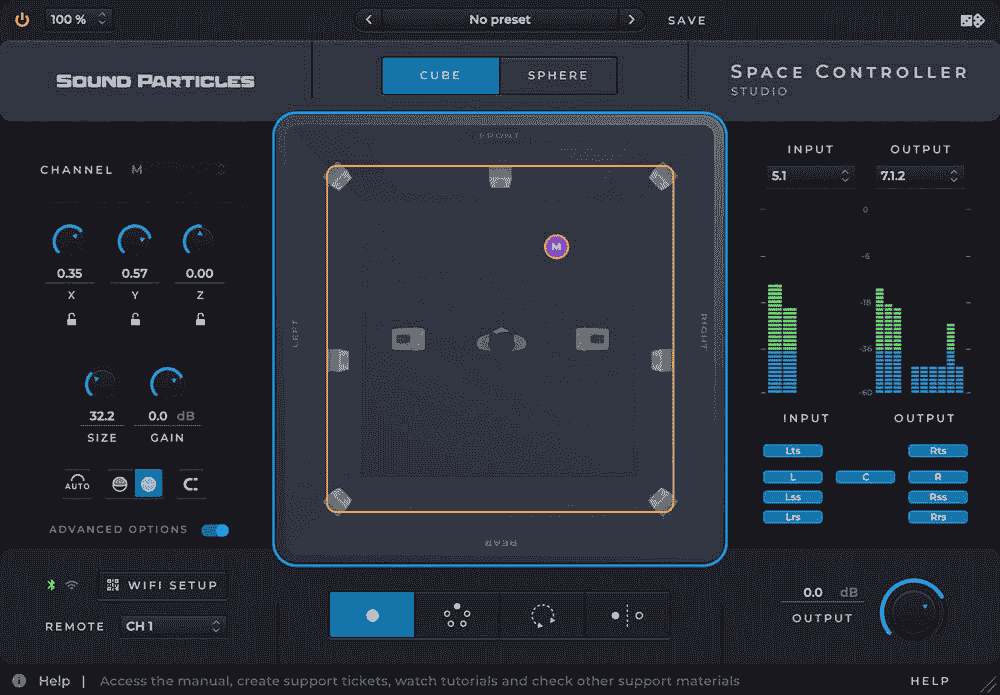Lock the X axis with its padlock
Image resolution: width=1000 pixels, height=695 pixels.
coord(71,320)
